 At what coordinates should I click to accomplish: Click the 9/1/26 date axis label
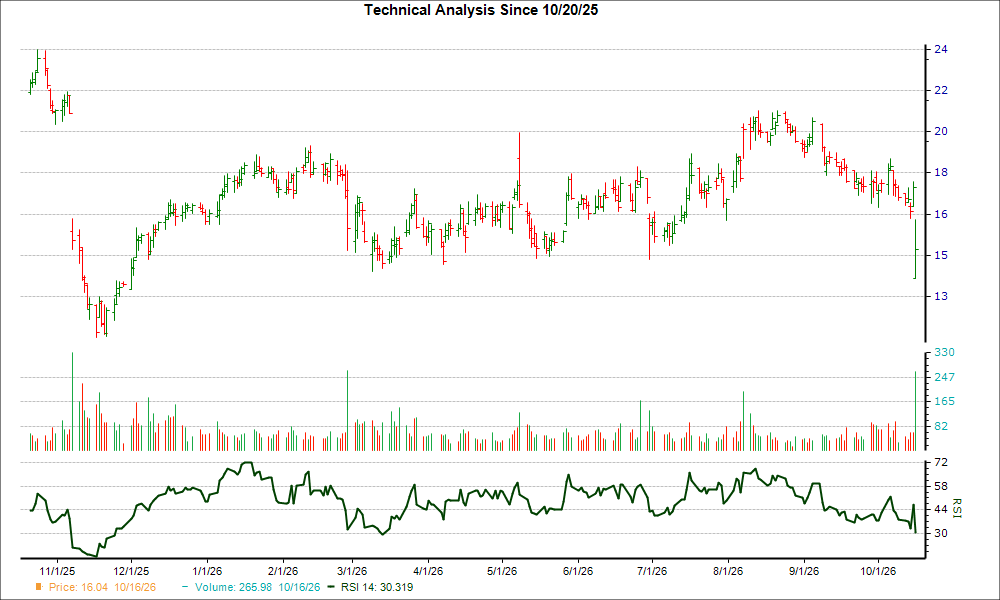pyautogui.click(x=804, y=571)
